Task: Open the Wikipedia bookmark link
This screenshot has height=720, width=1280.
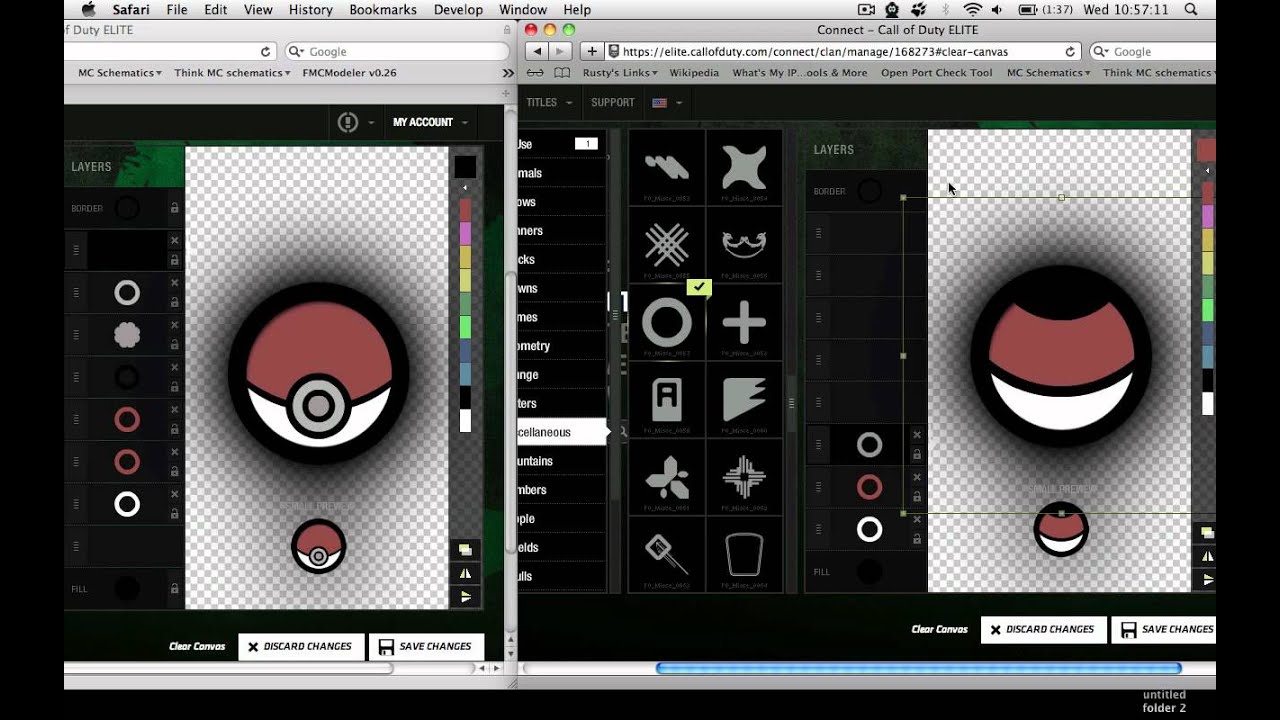Action: [694, 73]
